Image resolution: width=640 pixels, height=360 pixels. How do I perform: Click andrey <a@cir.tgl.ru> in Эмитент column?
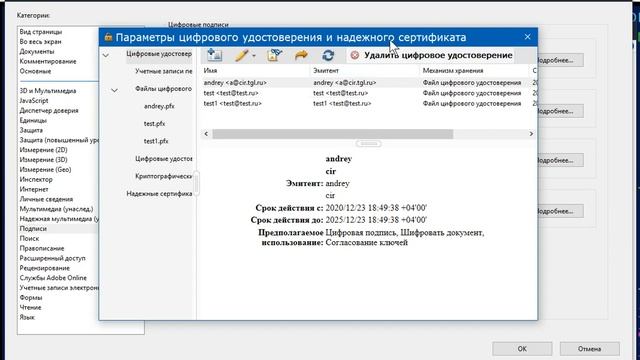pos(345,83)
